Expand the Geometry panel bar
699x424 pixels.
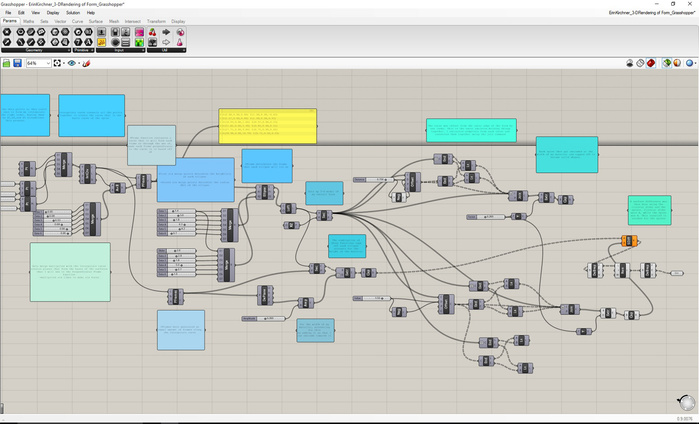pyautogui.click(x=36, y=50)
